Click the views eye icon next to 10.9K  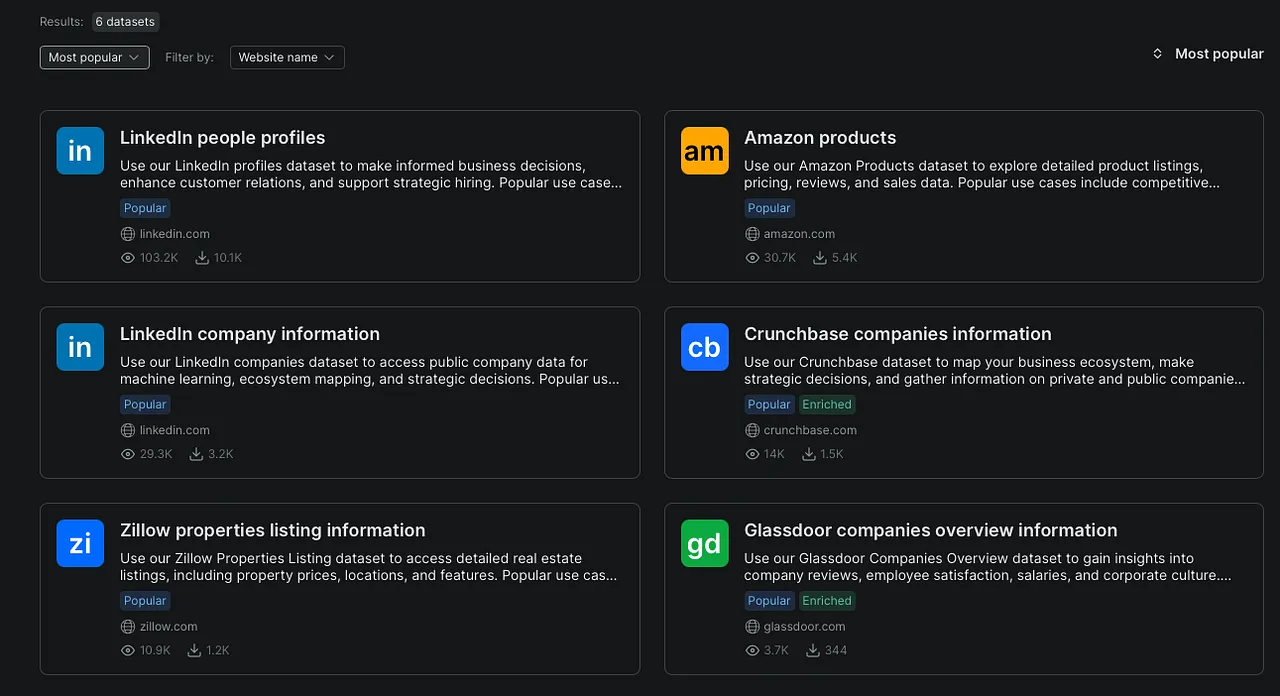point(128,650)
